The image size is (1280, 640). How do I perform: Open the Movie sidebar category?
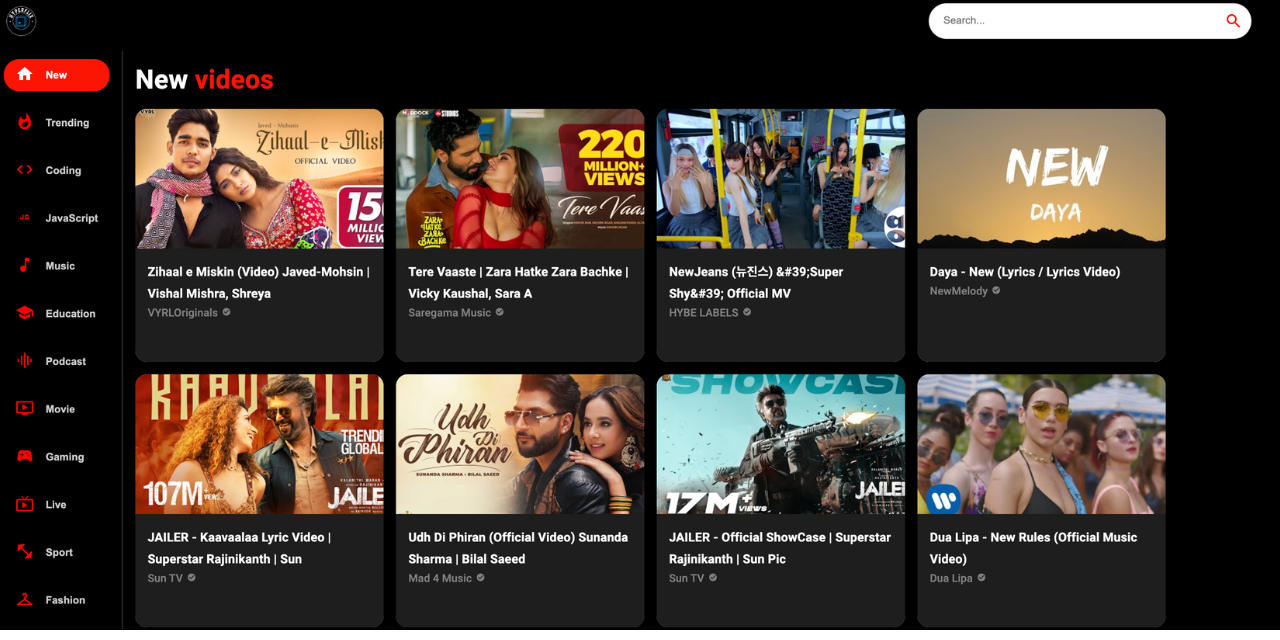coord(58,409)
